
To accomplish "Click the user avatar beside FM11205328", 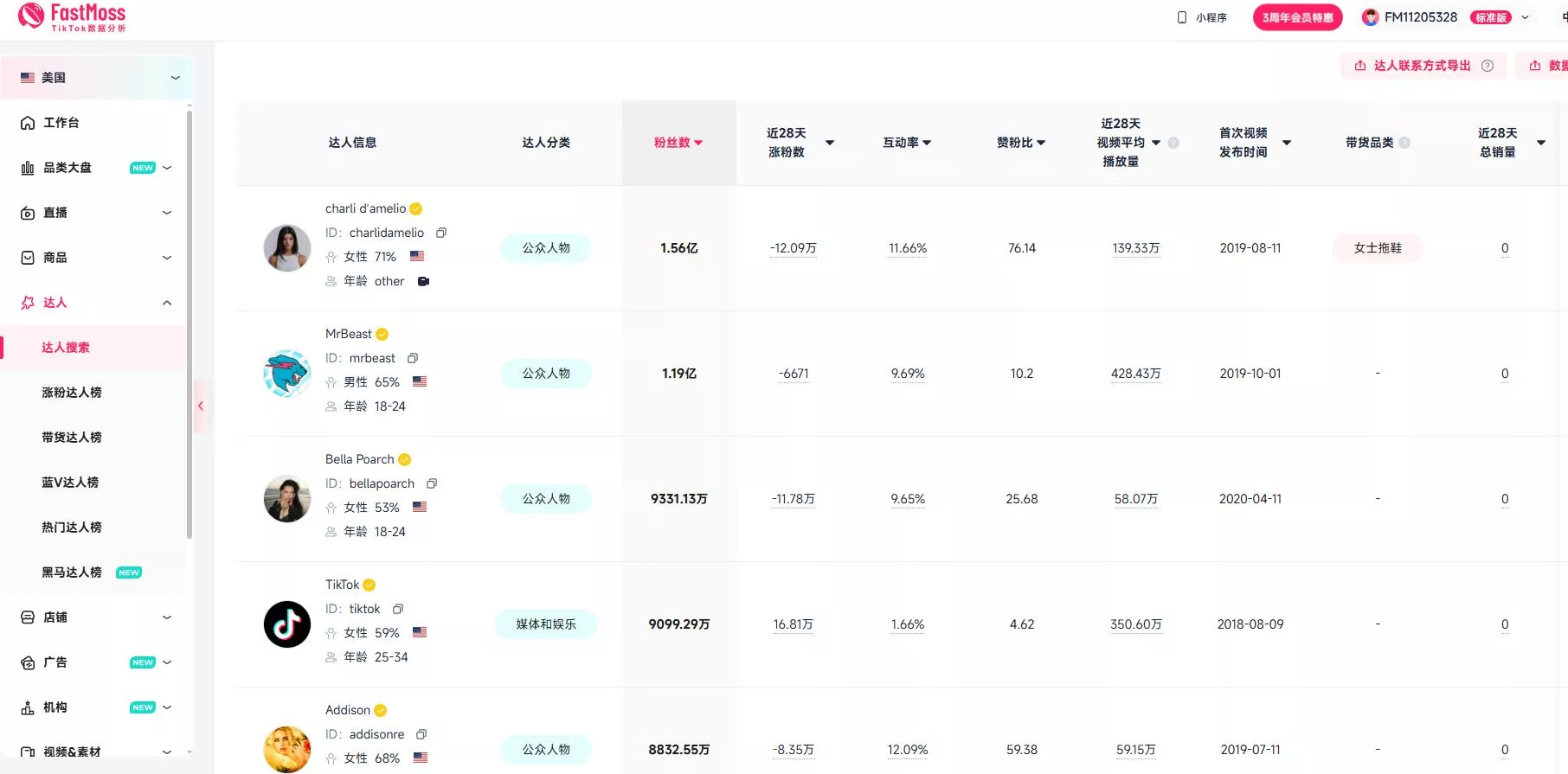I will [x=1370, y=17].
